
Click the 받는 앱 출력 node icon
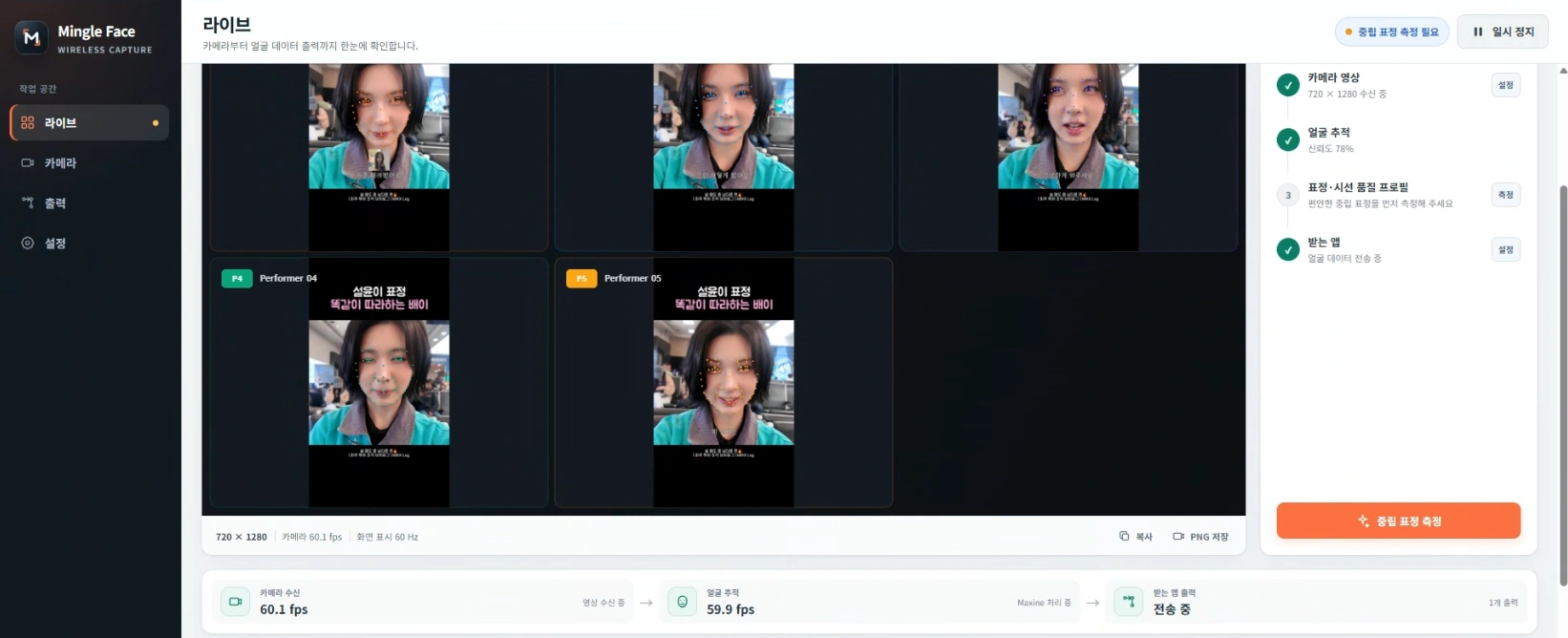click(1129, 602)
